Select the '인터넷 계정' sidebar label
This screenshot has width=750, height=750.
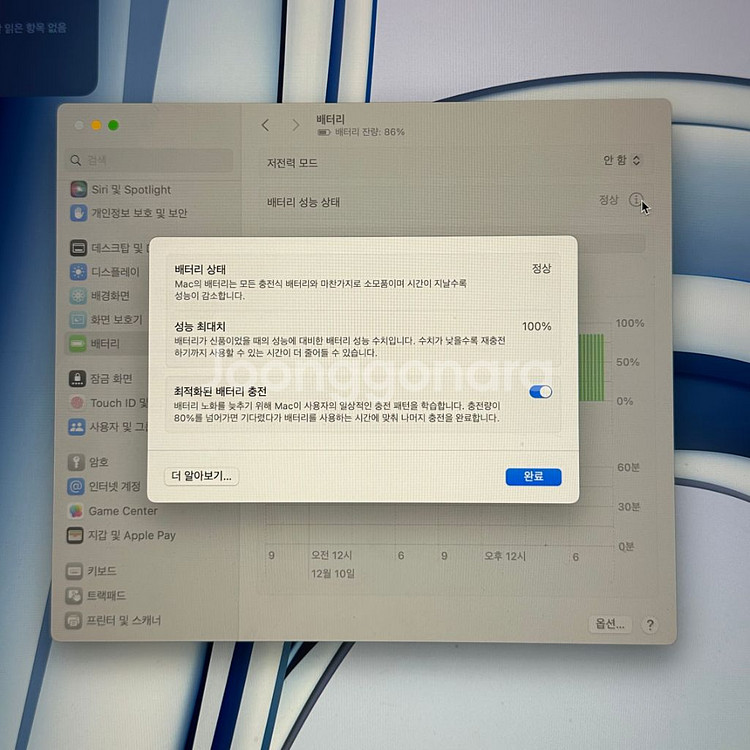115,486
